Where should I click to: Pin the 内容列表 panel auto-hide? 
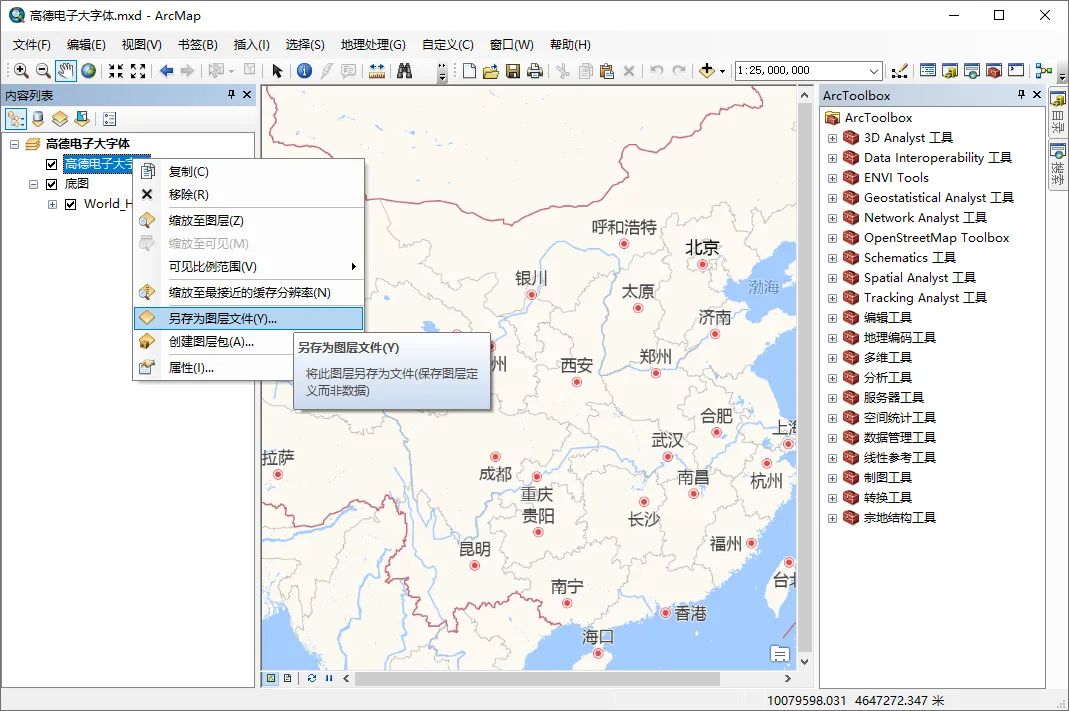tap(231, 95)
